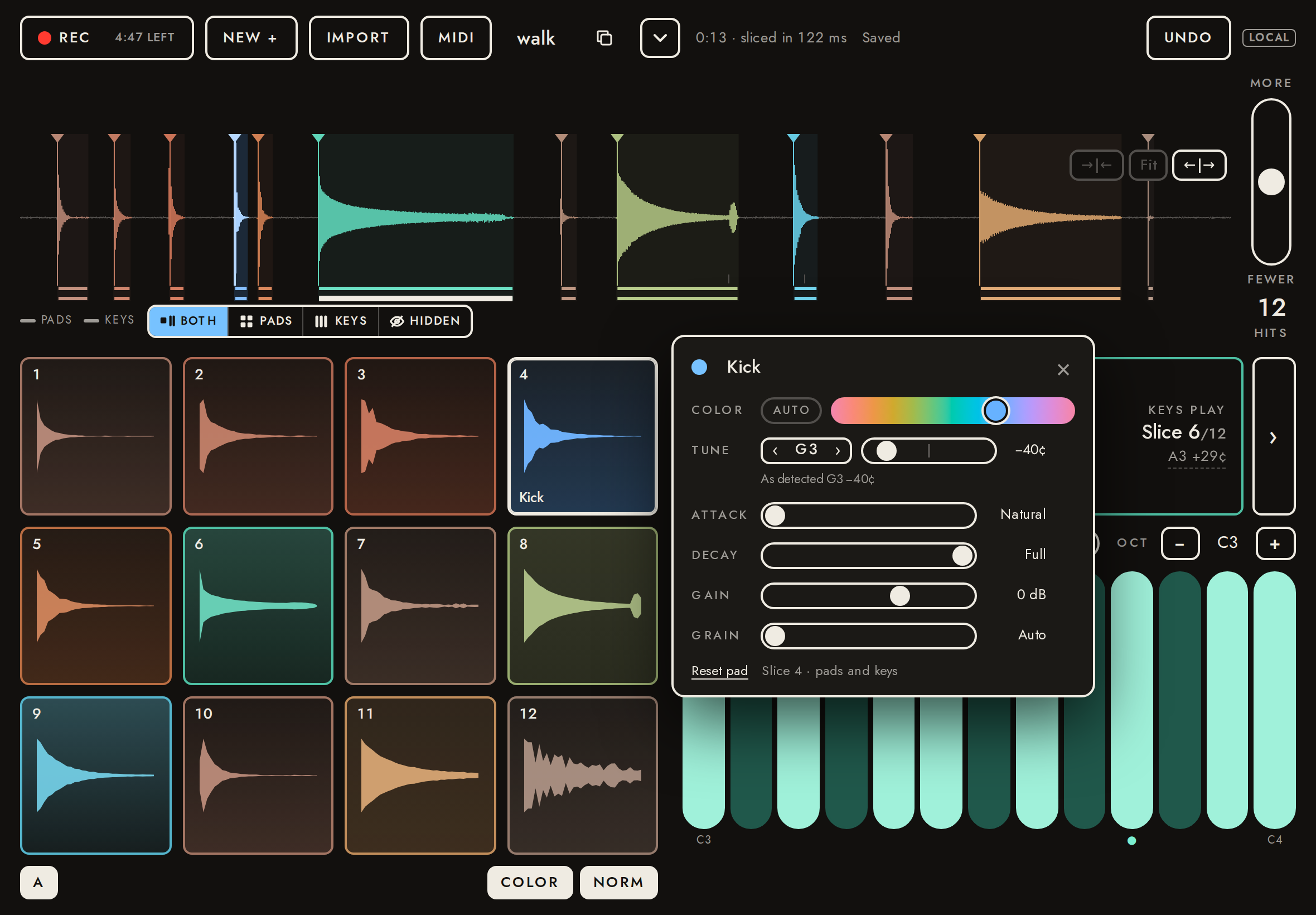Click the teal slice marker on the waveform
1316x915 pixels.
coord(318,138)
